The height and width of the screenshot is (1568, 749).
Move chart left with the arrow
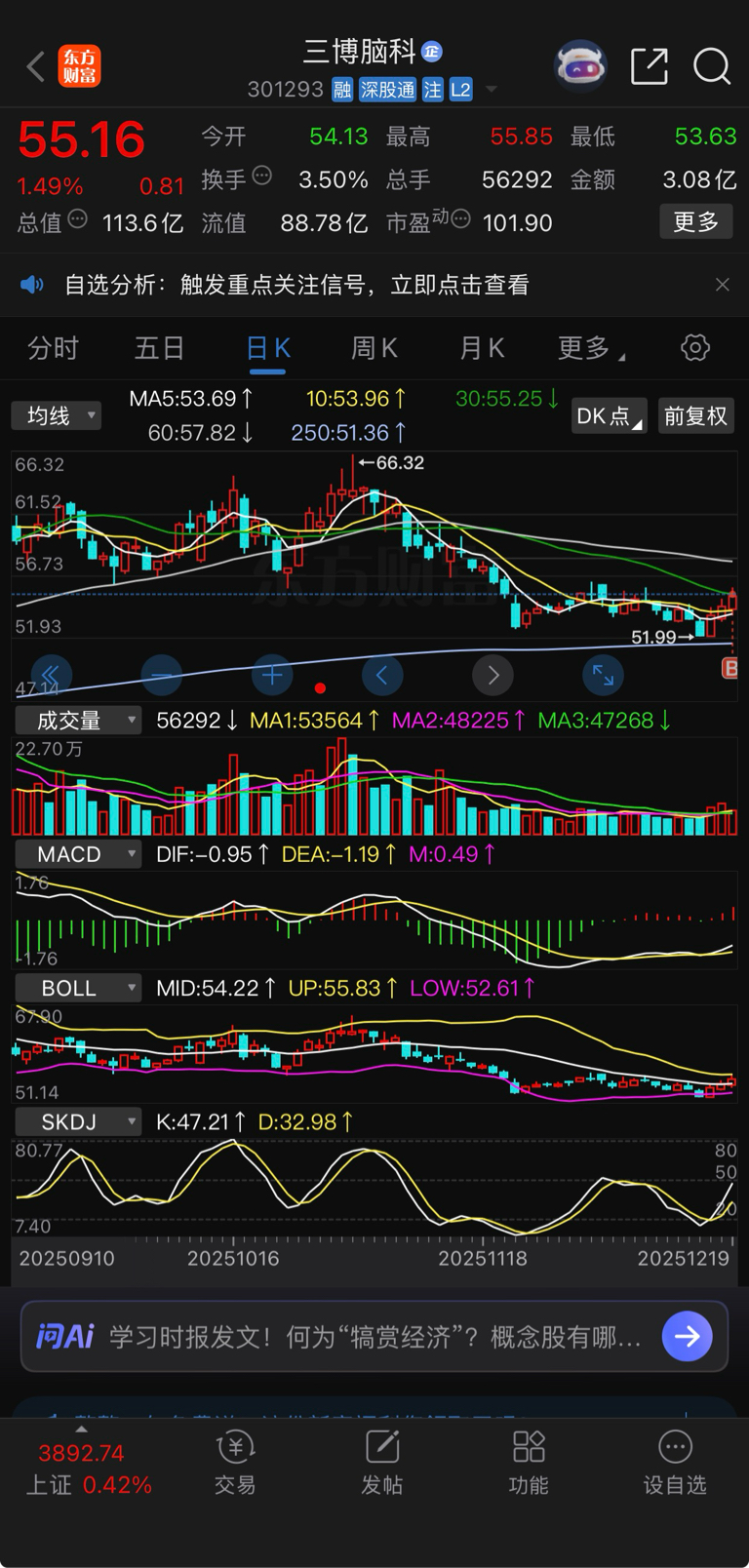click(x=382, y=674)
